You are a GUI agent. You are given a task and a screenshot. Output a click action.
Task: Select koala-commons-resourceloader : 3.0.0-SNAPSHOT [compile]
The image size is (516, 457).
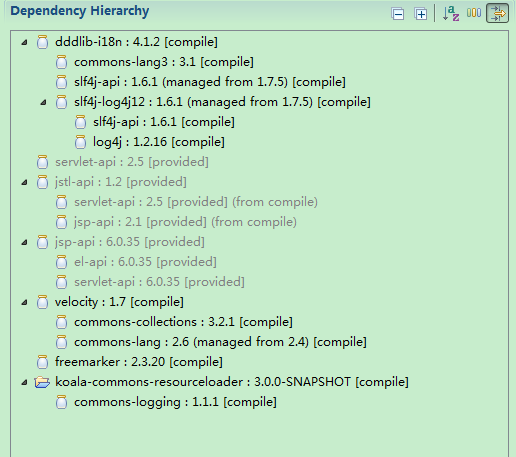[232, 382]
